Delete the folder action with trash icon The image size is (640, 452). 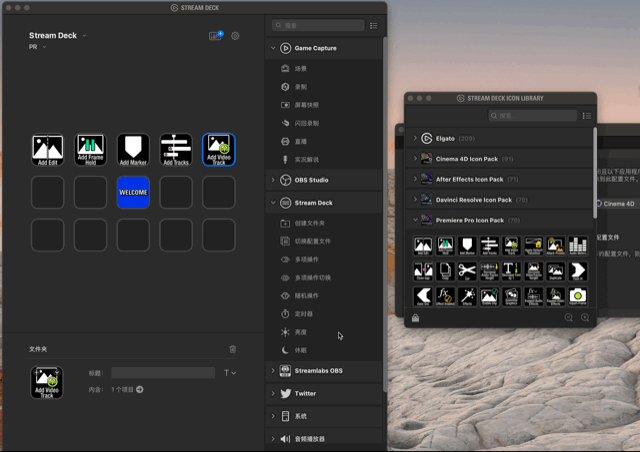pyautogui.click(x=233, y=349)
